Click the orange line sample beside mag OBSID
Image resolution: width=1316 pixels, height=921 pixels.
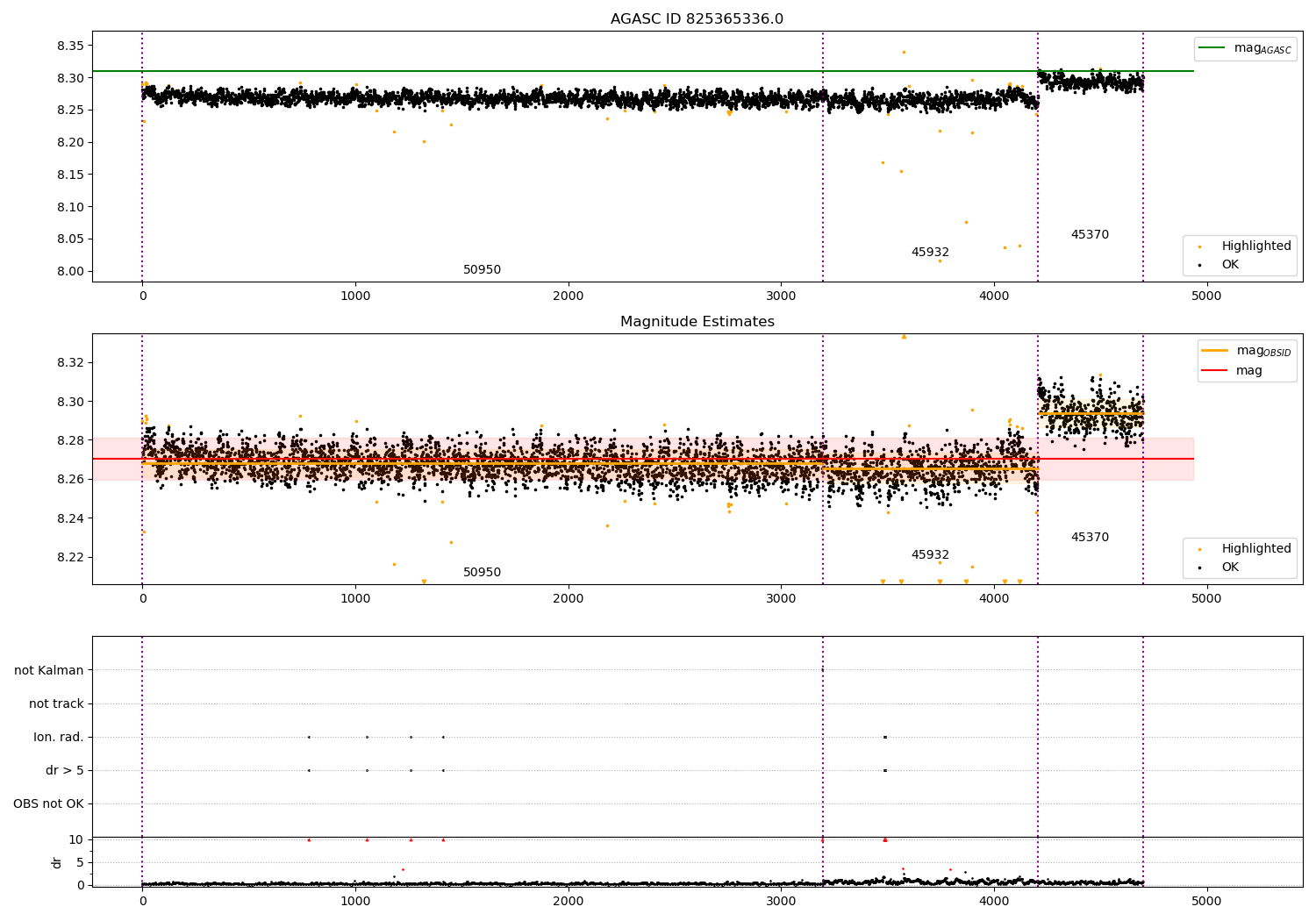(1214, 351)
